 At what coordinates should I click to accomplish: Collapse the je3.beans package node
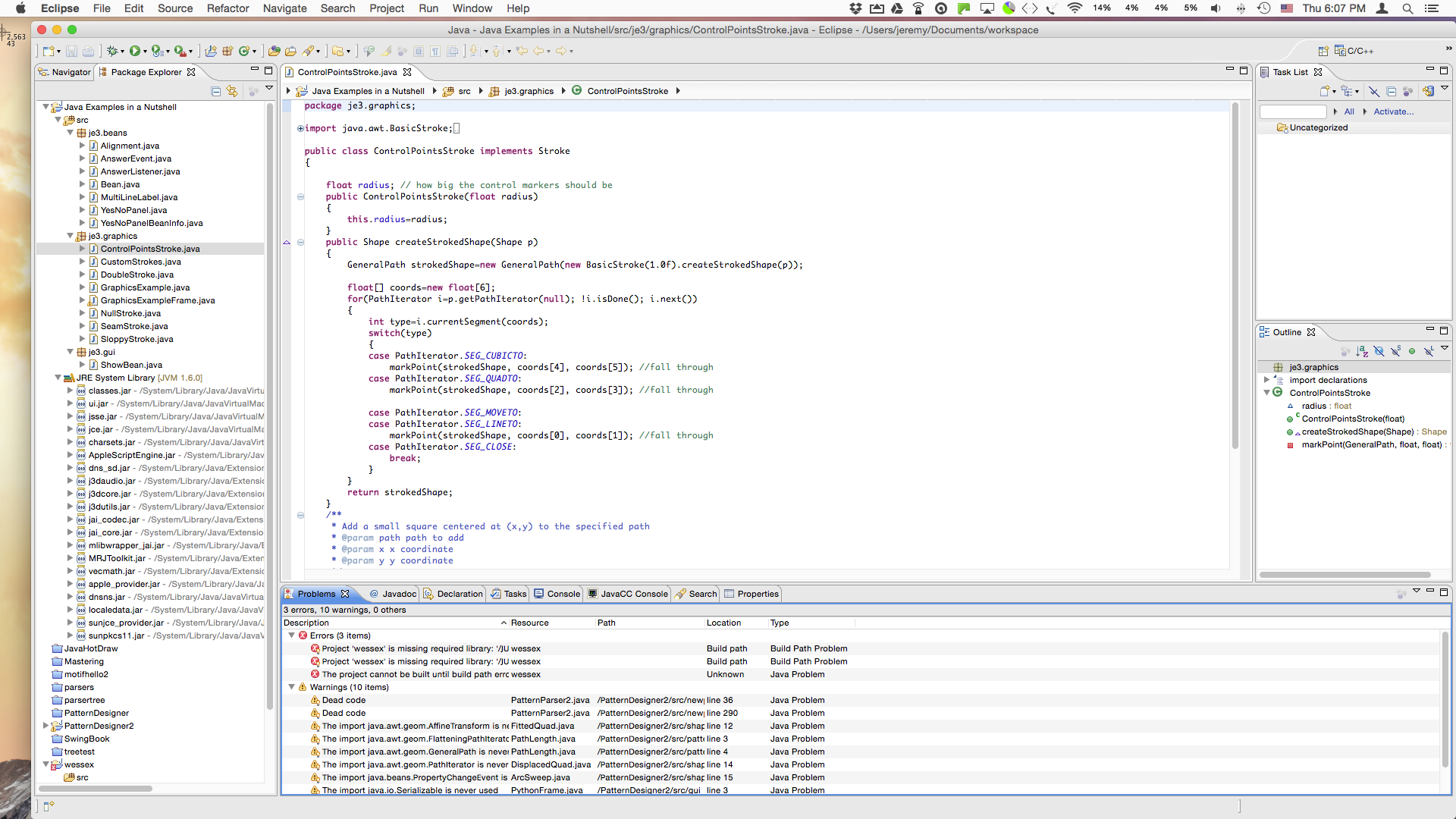point(71,133)
